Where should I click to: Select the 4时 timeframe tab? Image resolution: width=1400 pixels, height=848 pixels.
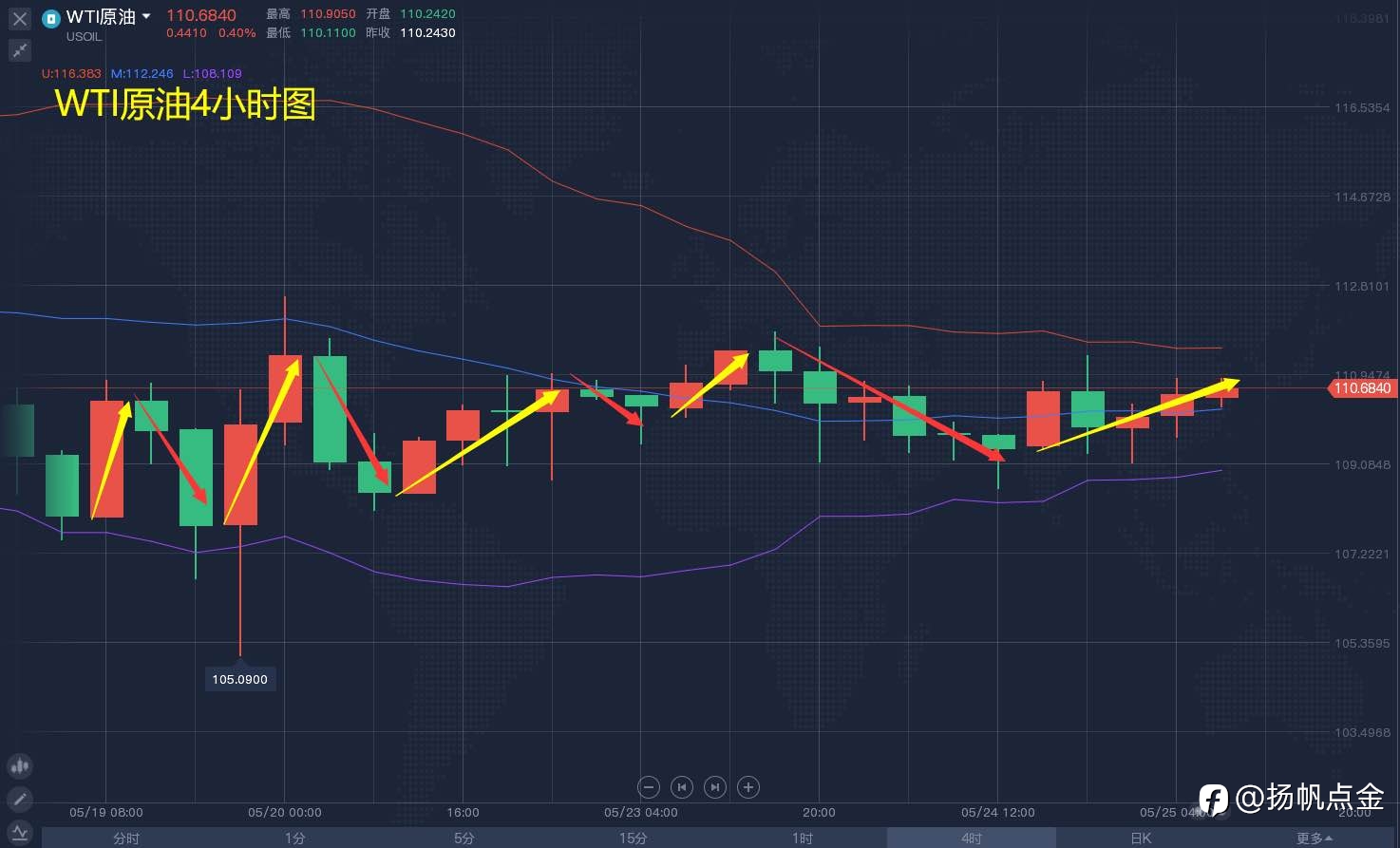pos(972,838)
